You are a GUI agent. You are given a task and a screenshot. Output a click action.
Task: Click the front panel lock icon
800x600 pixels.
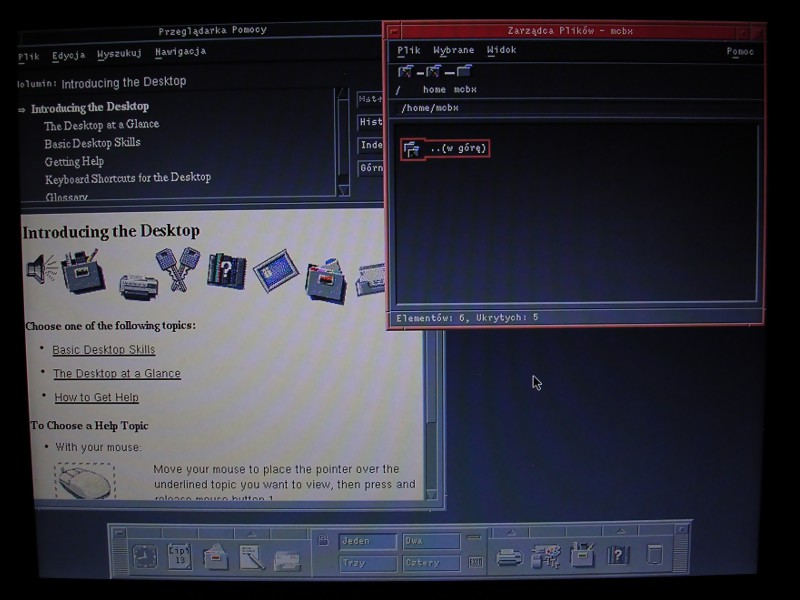[323, 541]
